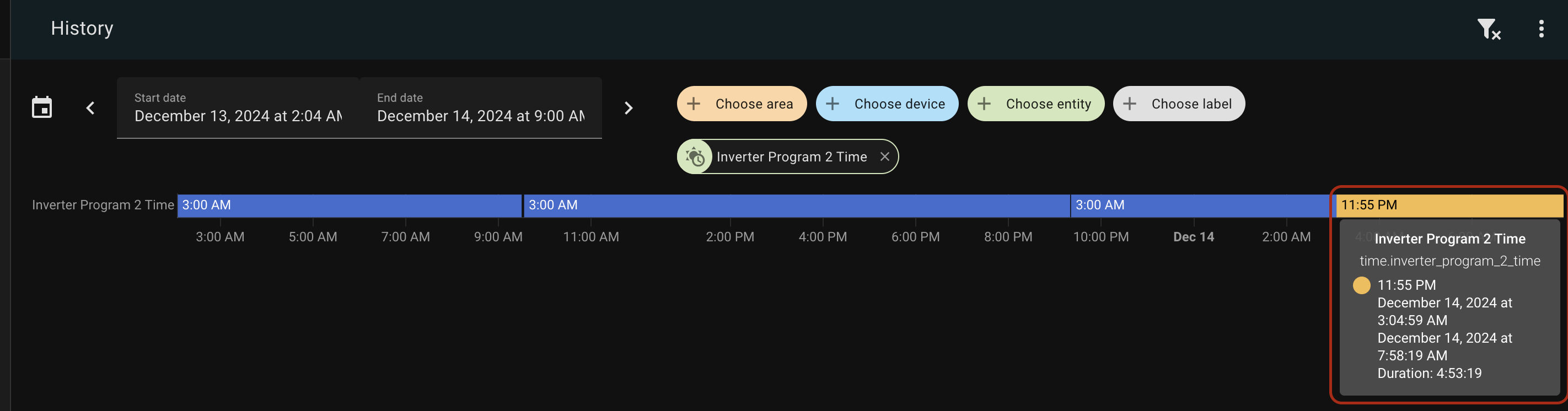Click the alarm clock icon on the entity chip
The height and width of the screenshot is (411, 1568).
696,156
